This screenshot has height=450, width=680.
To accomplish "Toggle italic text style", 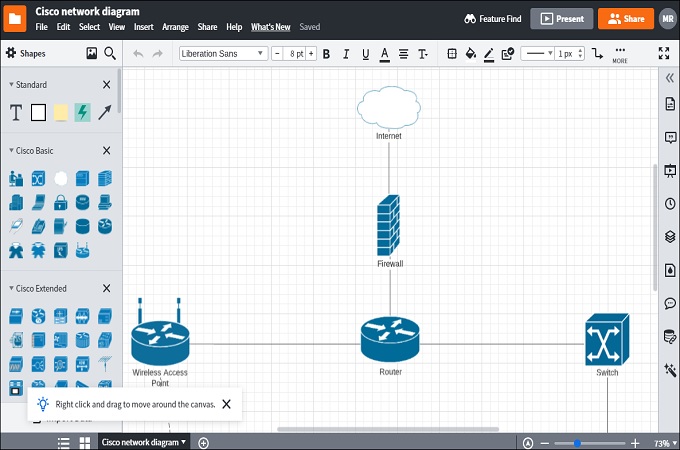I will pos(346,54).
